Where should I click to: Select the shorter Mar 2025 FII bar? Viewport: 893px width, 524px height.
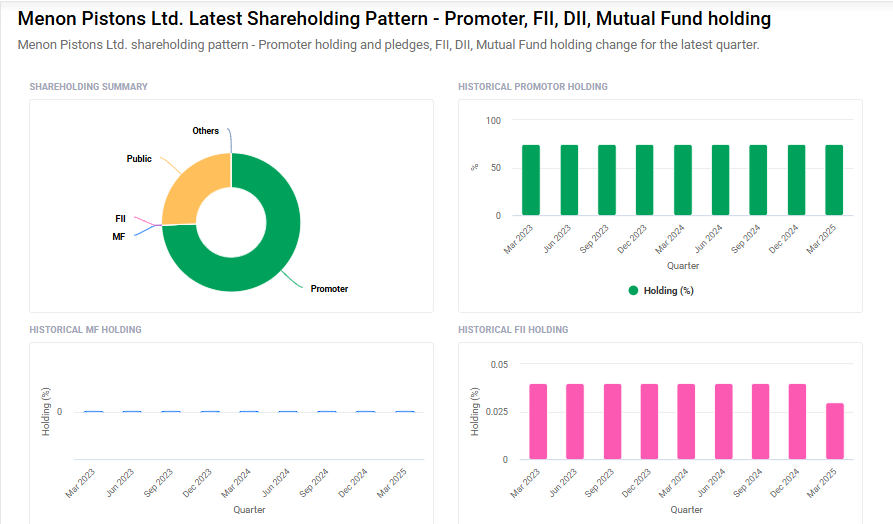[x=835, y=431]
